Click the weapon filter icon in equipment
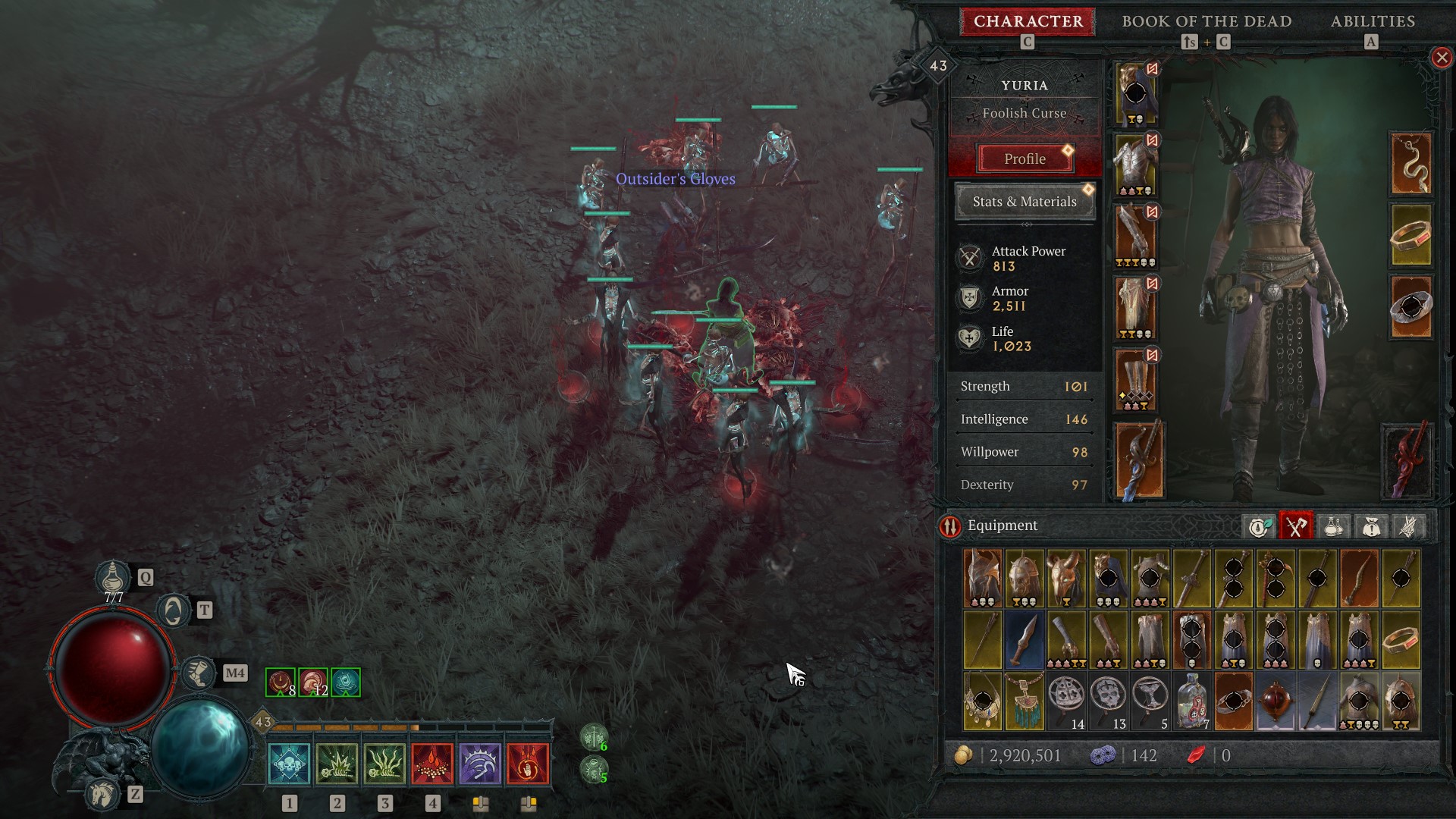 point(1296,525)
